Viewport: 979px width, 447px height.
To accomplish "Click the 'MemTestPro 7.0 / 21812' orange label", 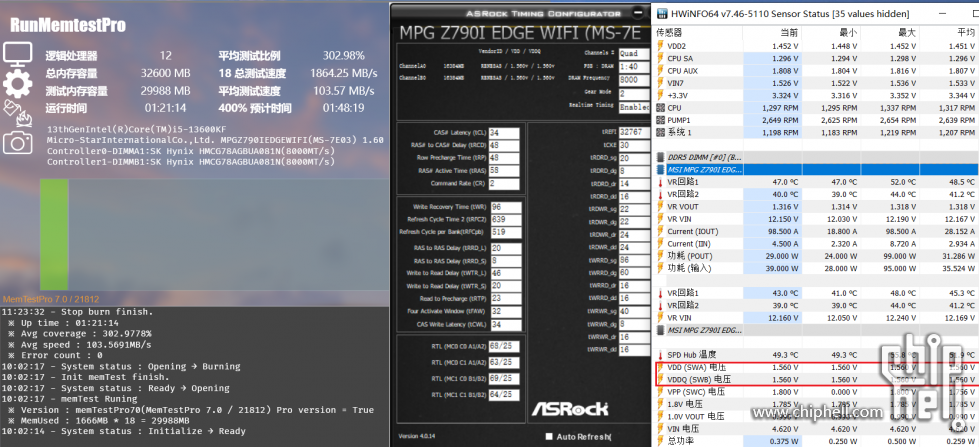I will [51, 299].
